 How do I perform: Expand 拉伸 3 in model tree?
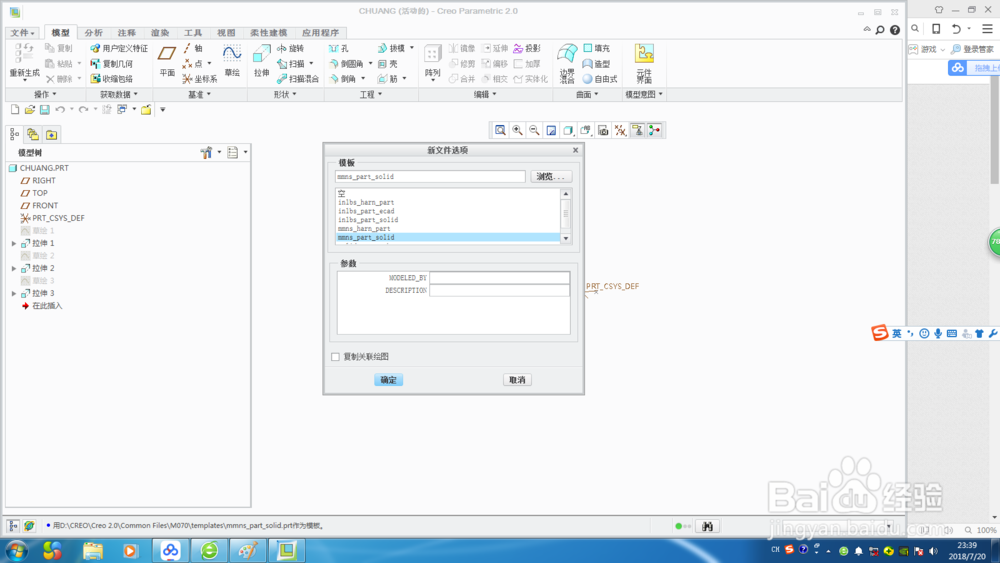[x=14, y=293]
